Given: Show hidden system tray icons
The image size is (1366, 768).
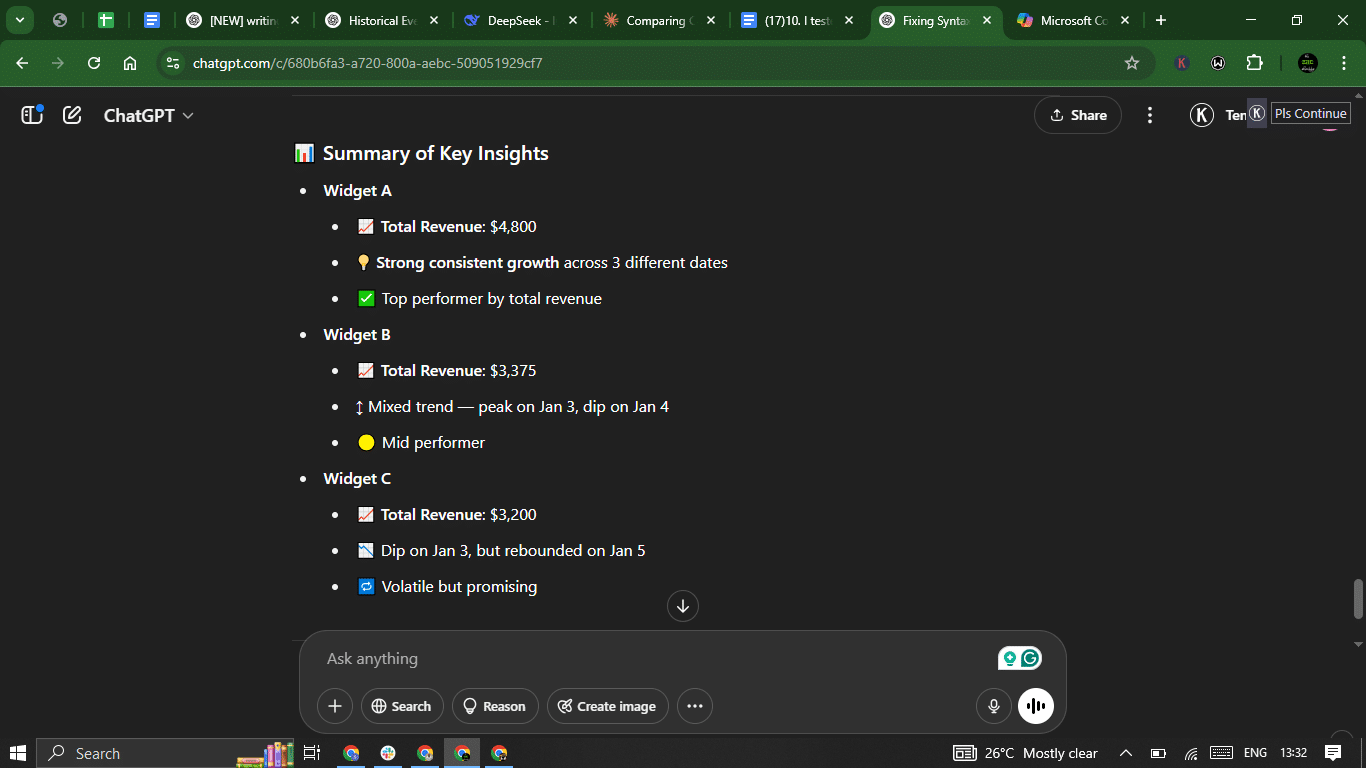Looking at the screenshot, I should (x=1126, y=753).
